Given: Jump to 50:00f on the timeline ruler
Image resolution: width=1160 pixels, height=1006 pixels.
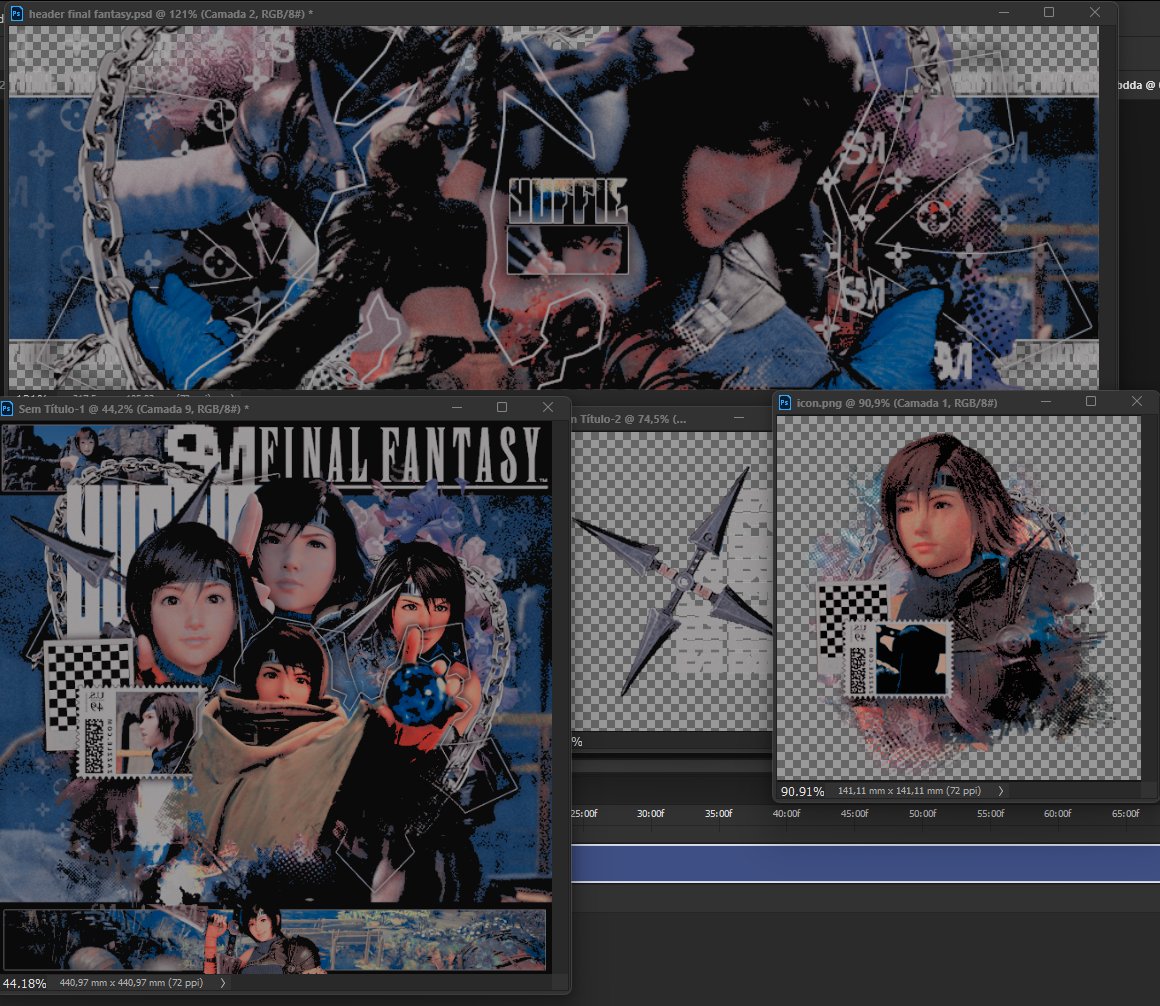Looking at the screenshot, I should point(923,814).
